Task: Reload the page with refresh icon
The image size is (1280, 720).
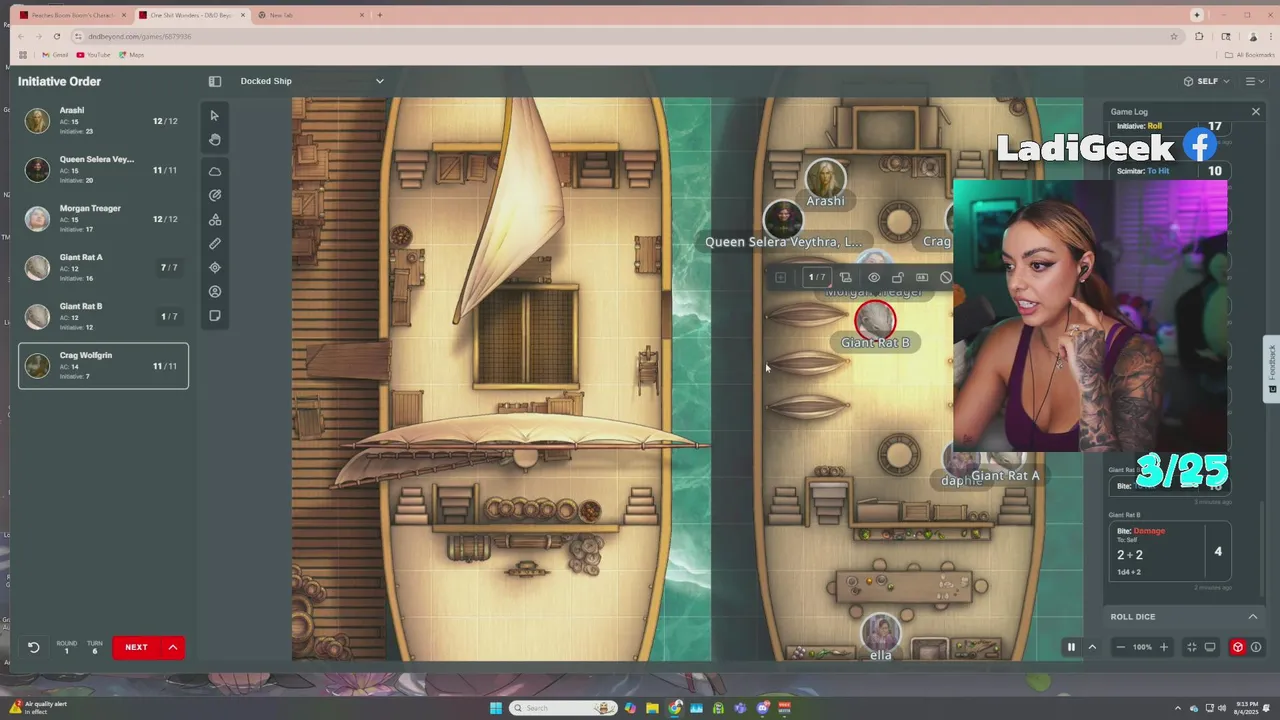Action: click(57, 36)
